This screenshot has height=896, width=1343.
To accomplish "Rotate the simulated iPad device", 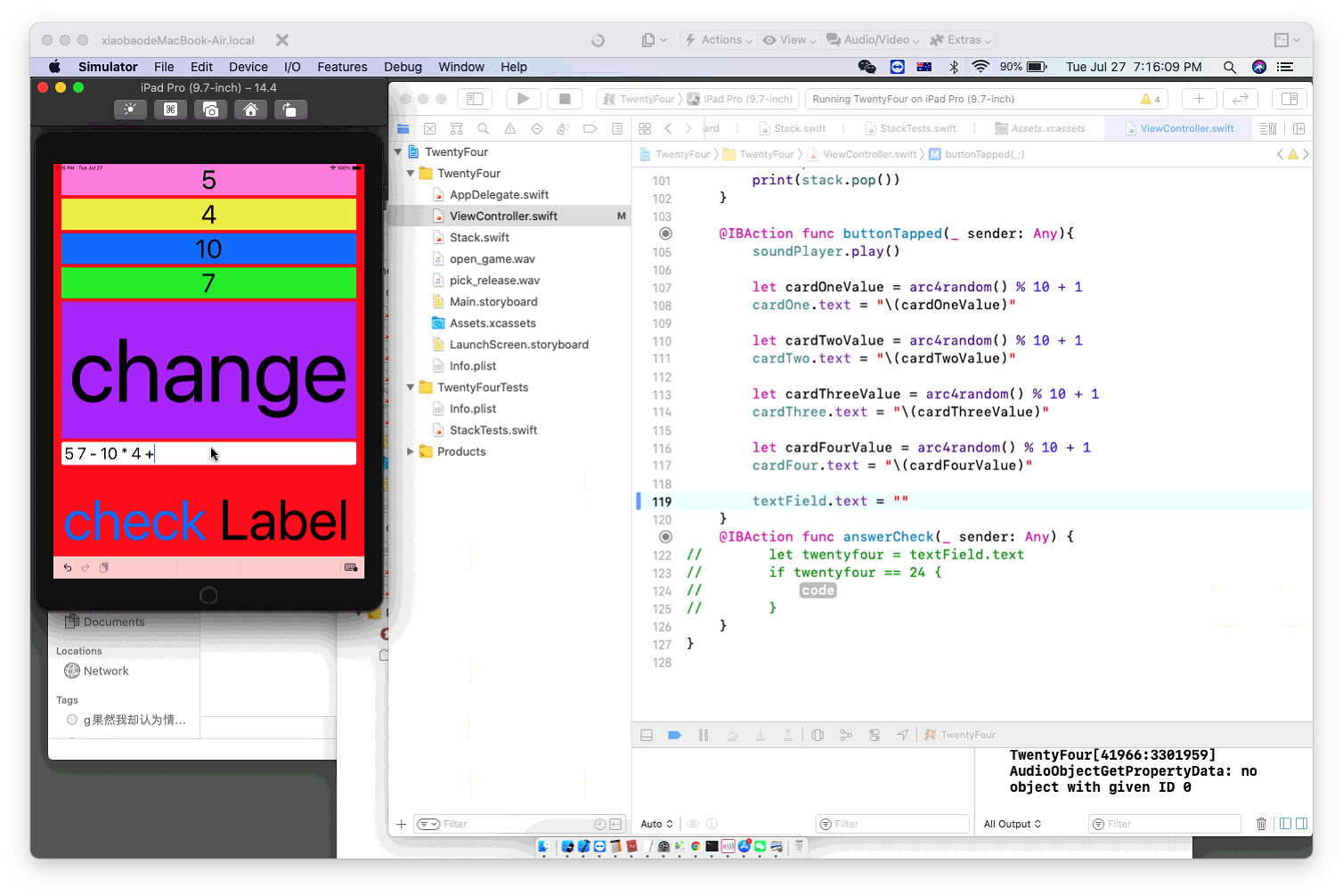I will click(290, 110).
